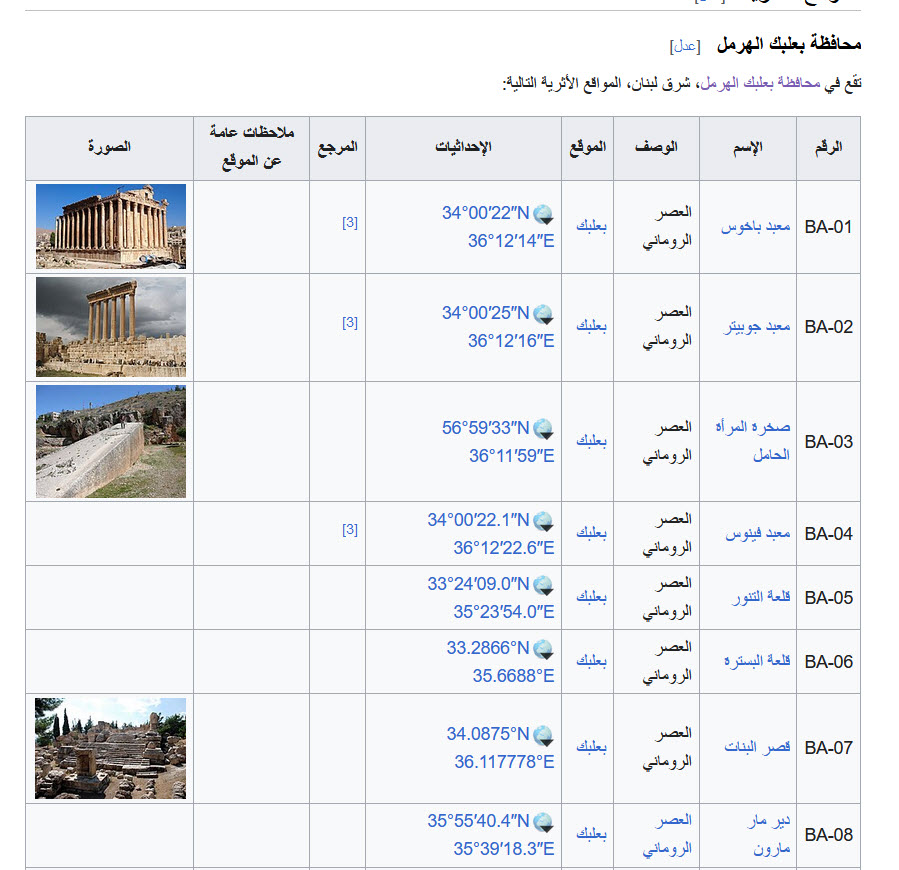Click globe icon beside 34°00′22″N coordinates

pos(543,214)
